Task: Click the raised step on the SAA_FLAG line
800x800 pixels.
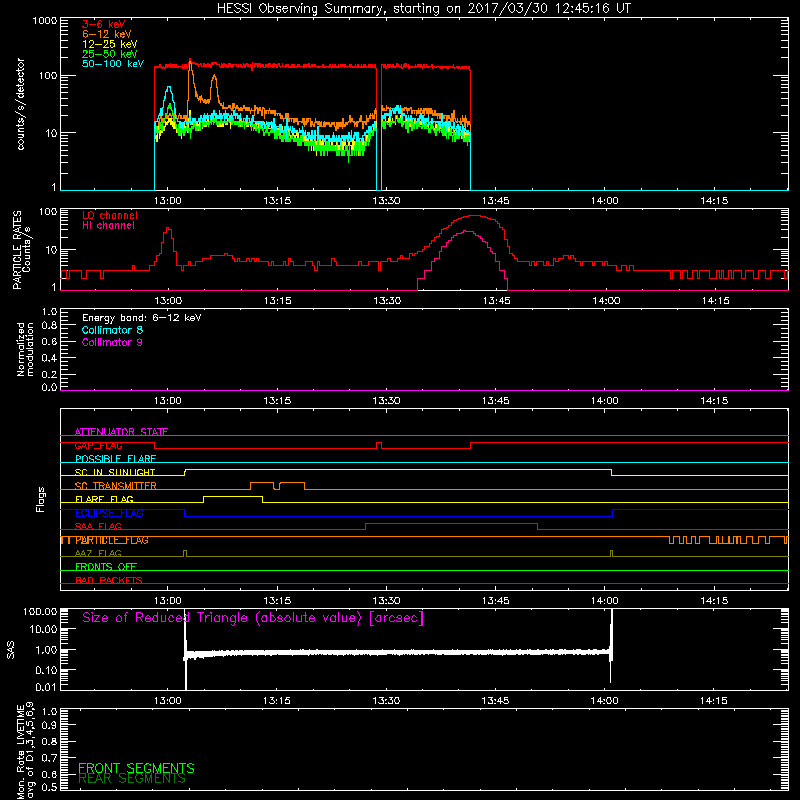Action: point(452,523)
